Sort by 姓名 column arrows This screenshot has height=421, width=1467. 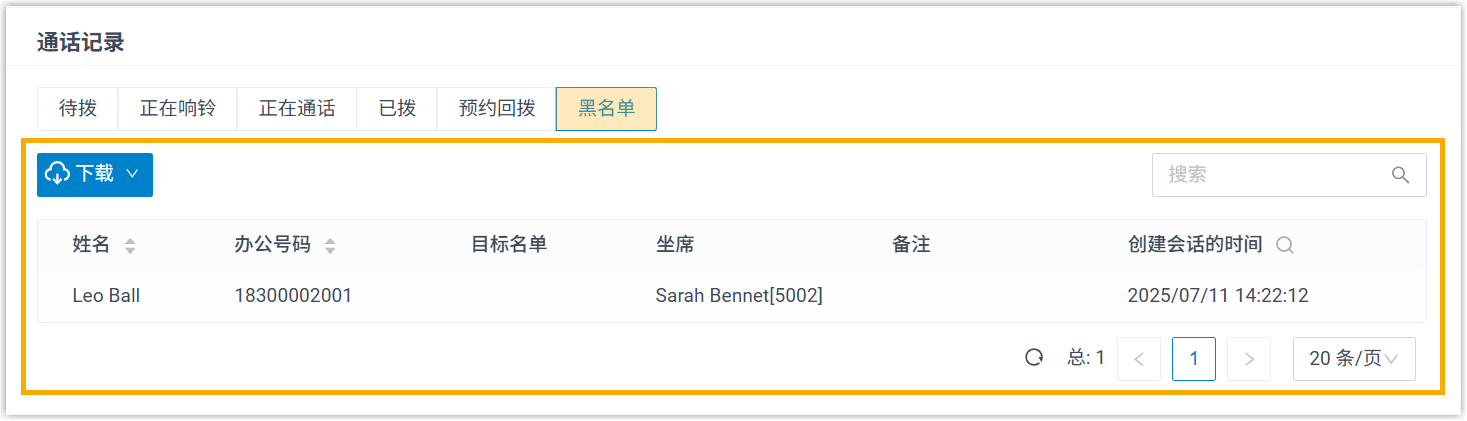(130, 245)
